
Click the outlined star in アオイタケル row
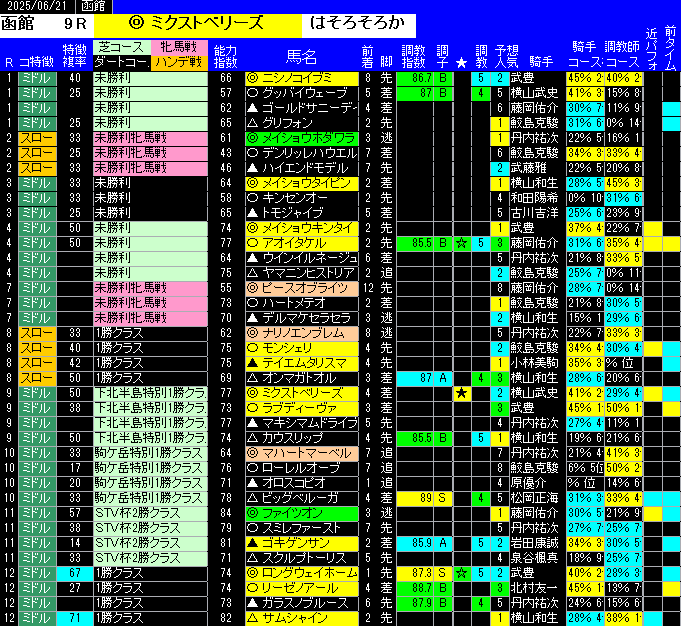click(461, 243)
